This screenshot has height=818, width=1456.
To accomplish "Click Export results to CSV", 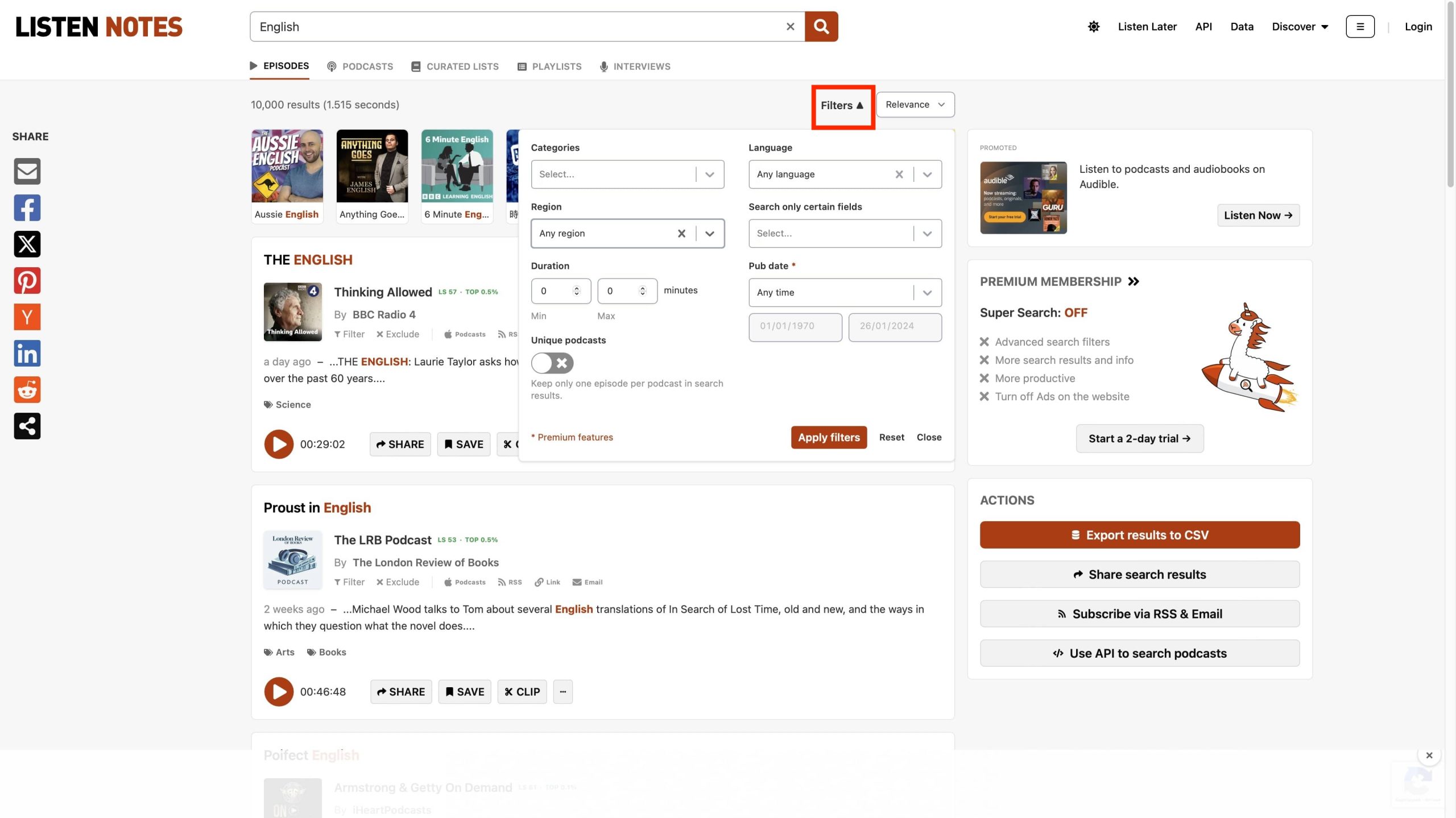I will click(x=1139, y=535).
